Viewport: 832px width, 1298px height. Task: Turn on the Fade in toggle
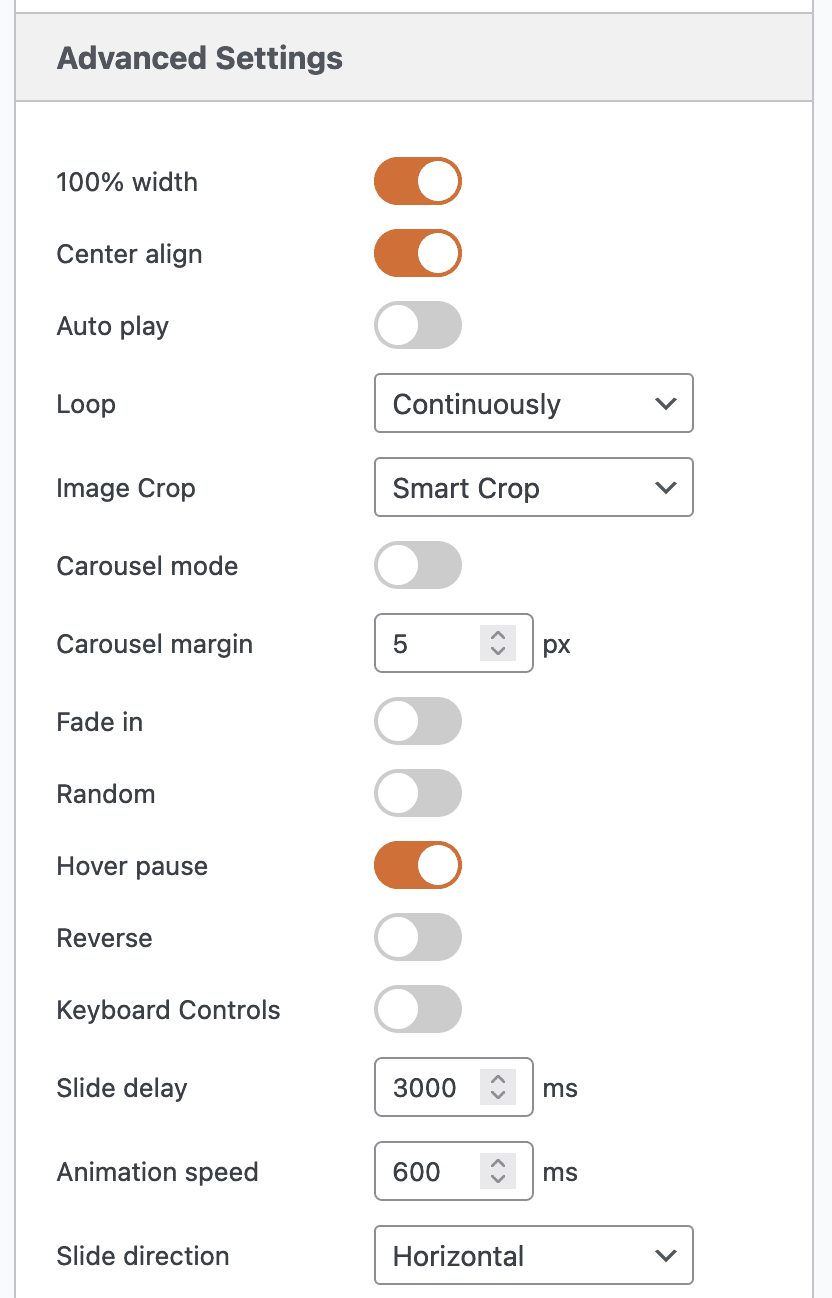coord(418,722)
